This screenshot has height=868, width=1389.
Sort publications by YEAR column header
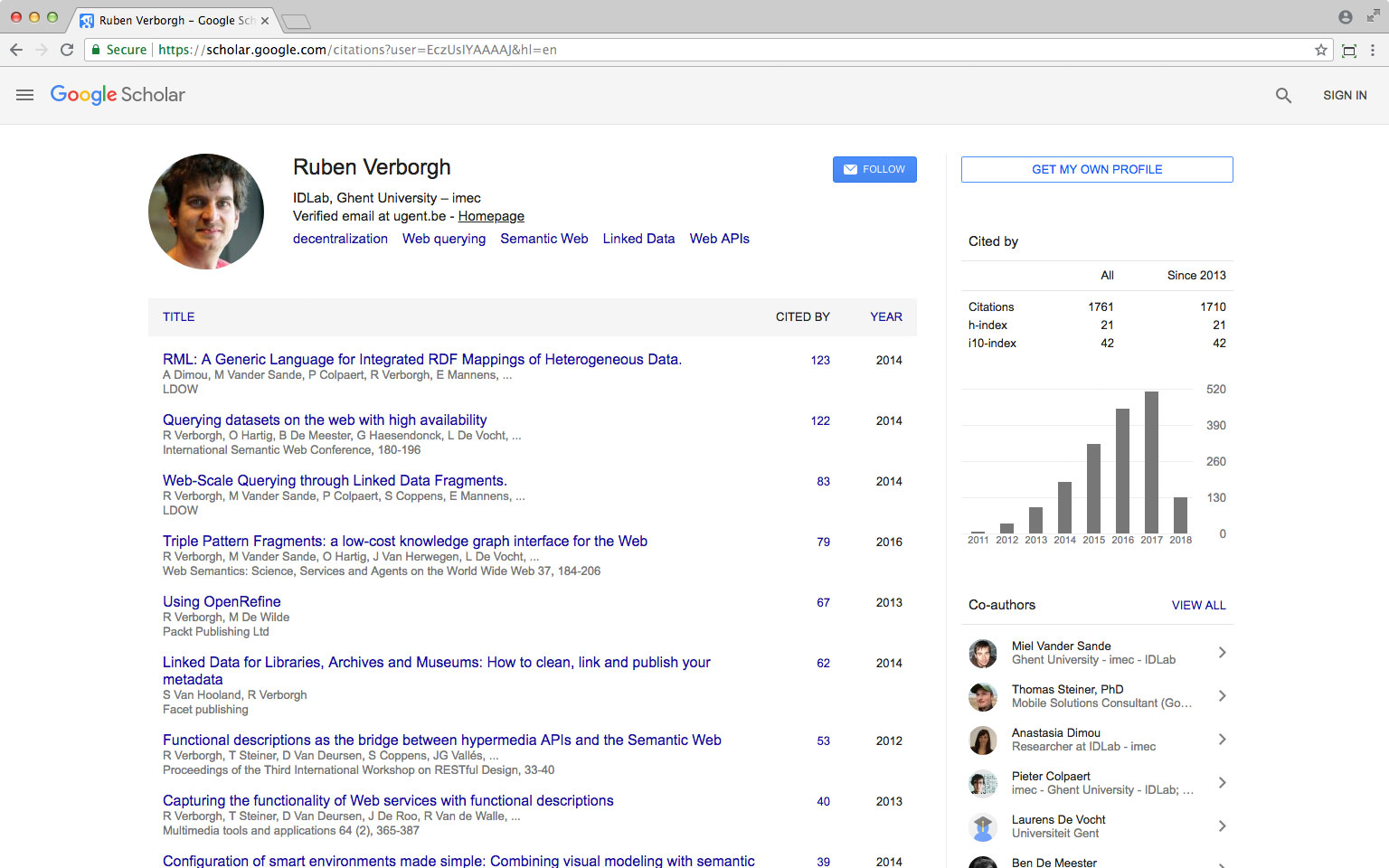click(886, 317)
